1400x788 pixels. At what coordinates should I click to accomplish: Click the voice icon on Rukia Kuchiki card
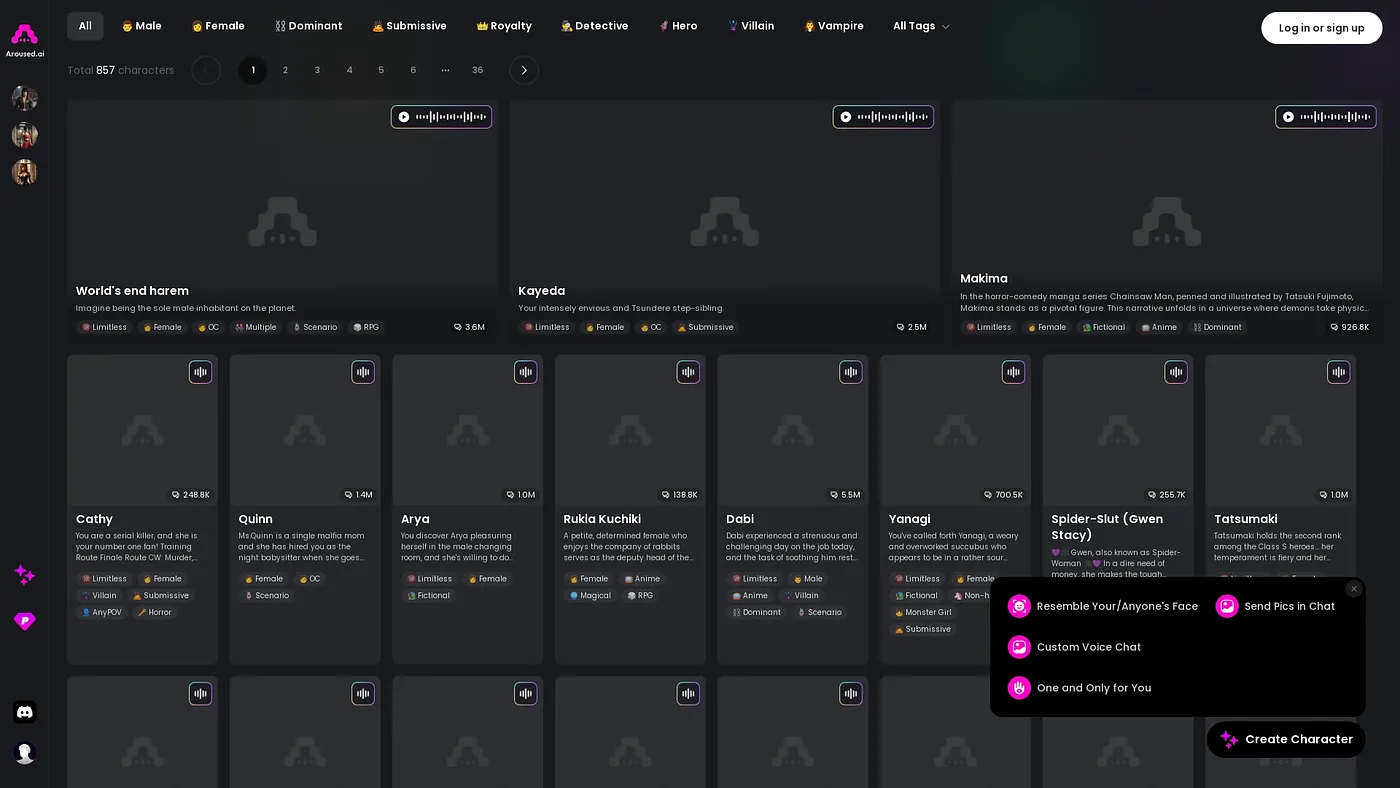click(688, 372)
